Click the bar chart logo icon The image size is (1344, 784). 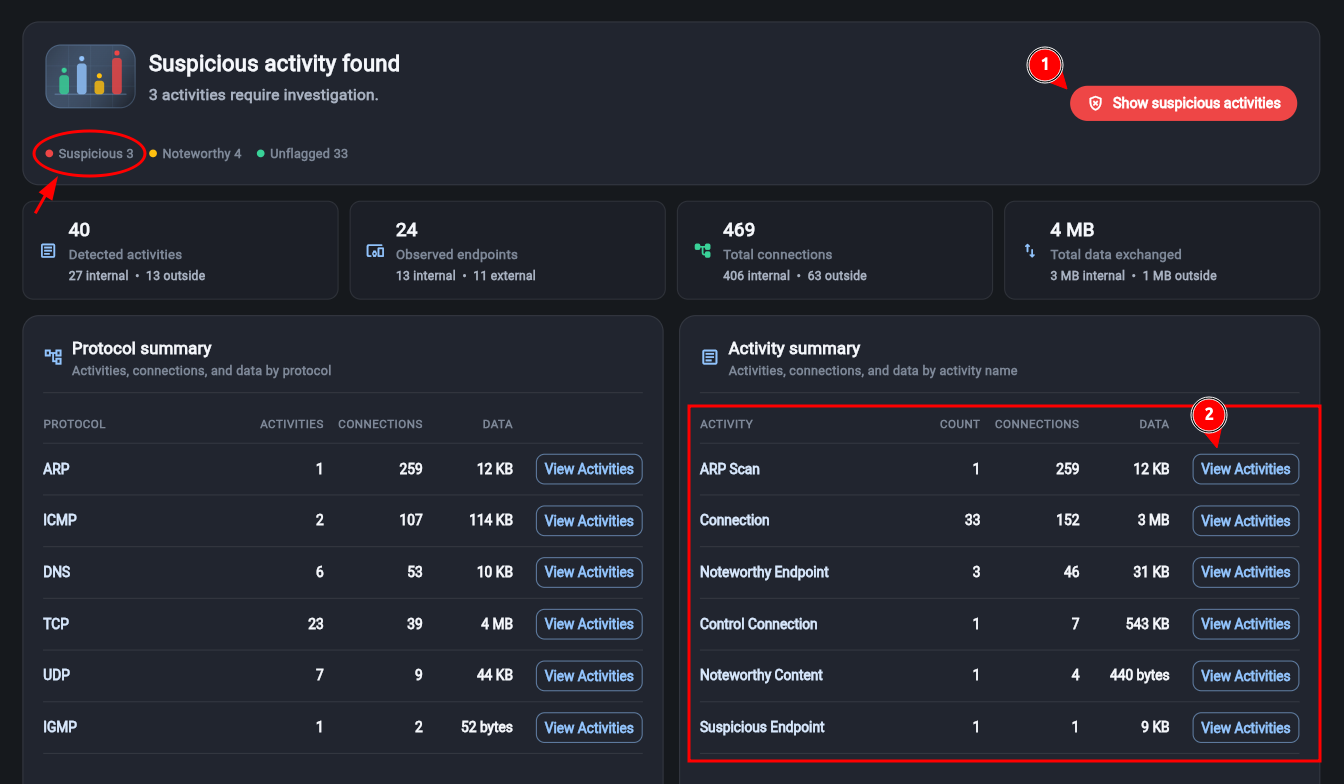[x=90, y=76]
